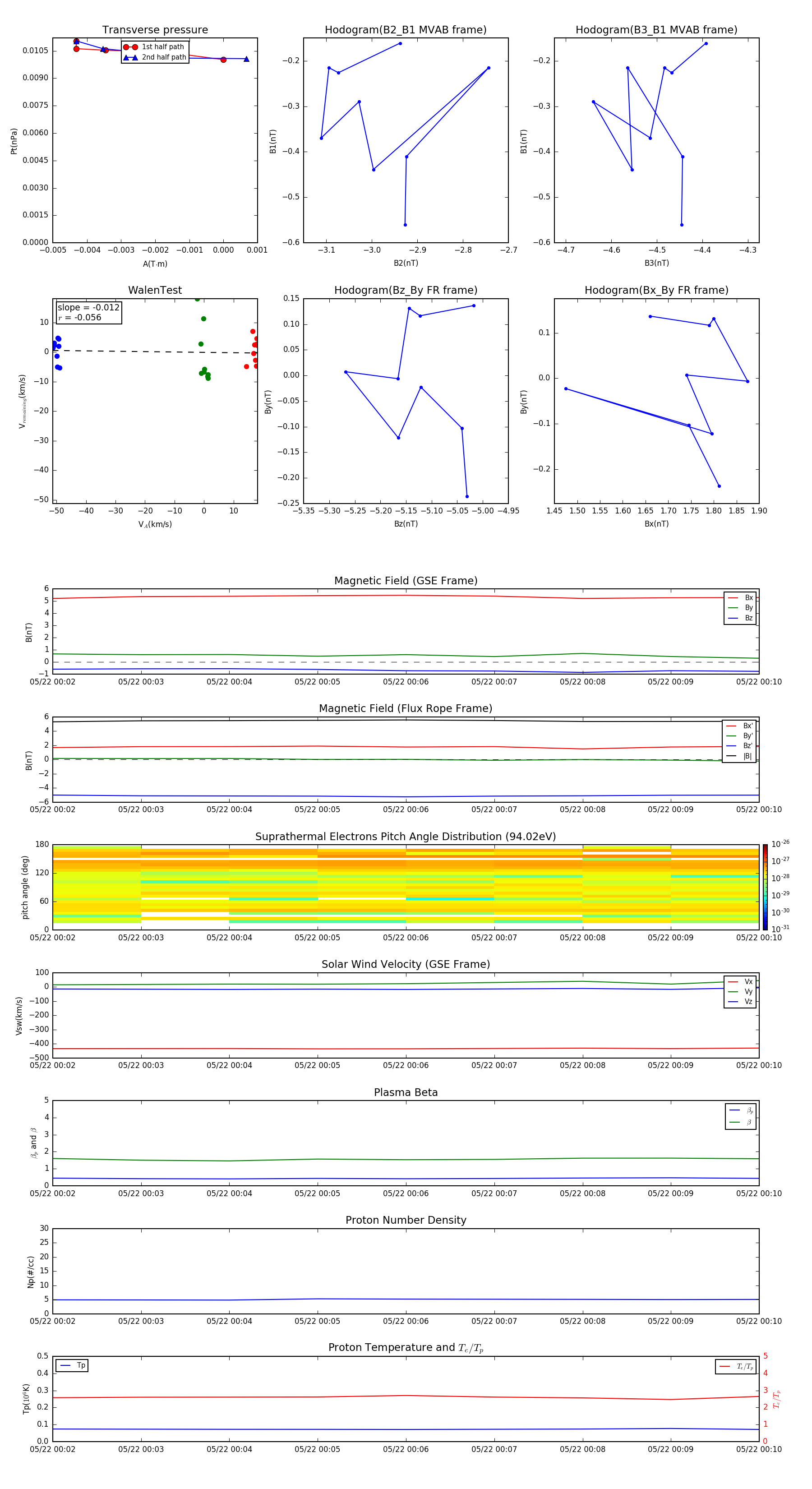Click the pitch angle distribution colorbar

[x=765, y=887]
